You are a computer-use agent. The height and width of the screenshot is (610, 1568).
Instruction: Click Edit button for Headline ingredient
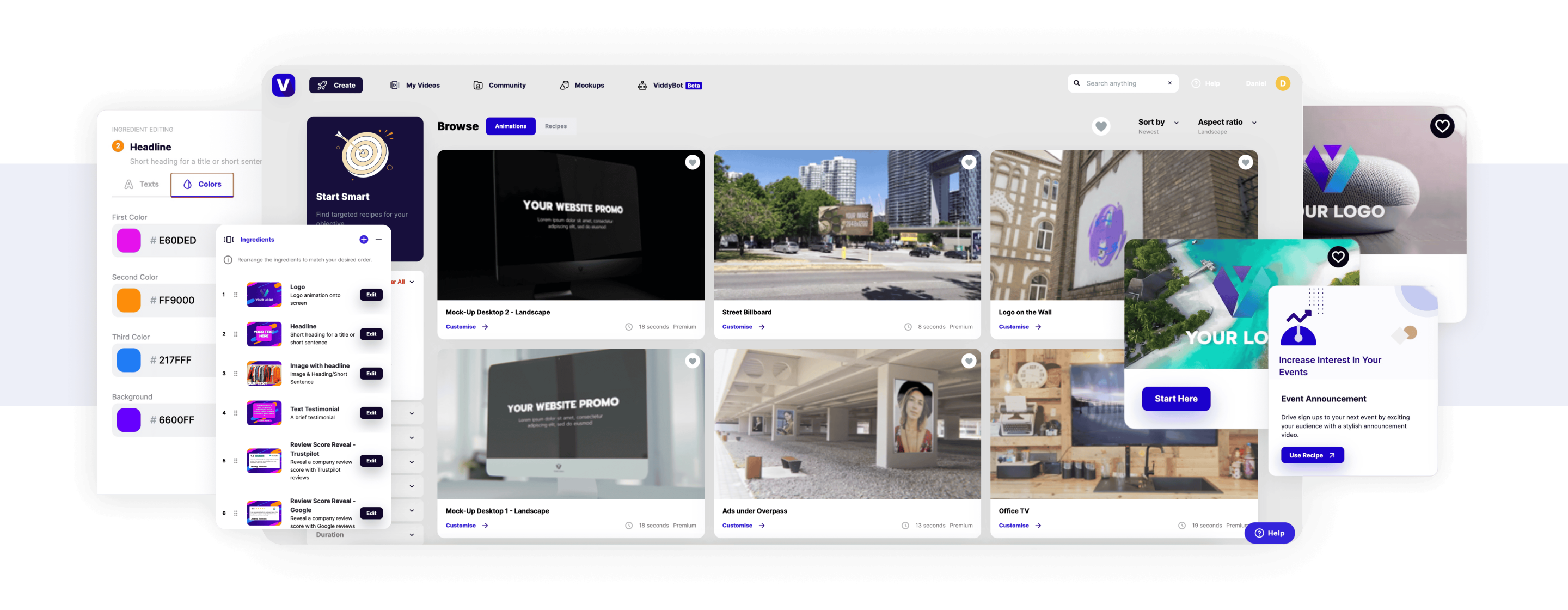pos(371,334)
